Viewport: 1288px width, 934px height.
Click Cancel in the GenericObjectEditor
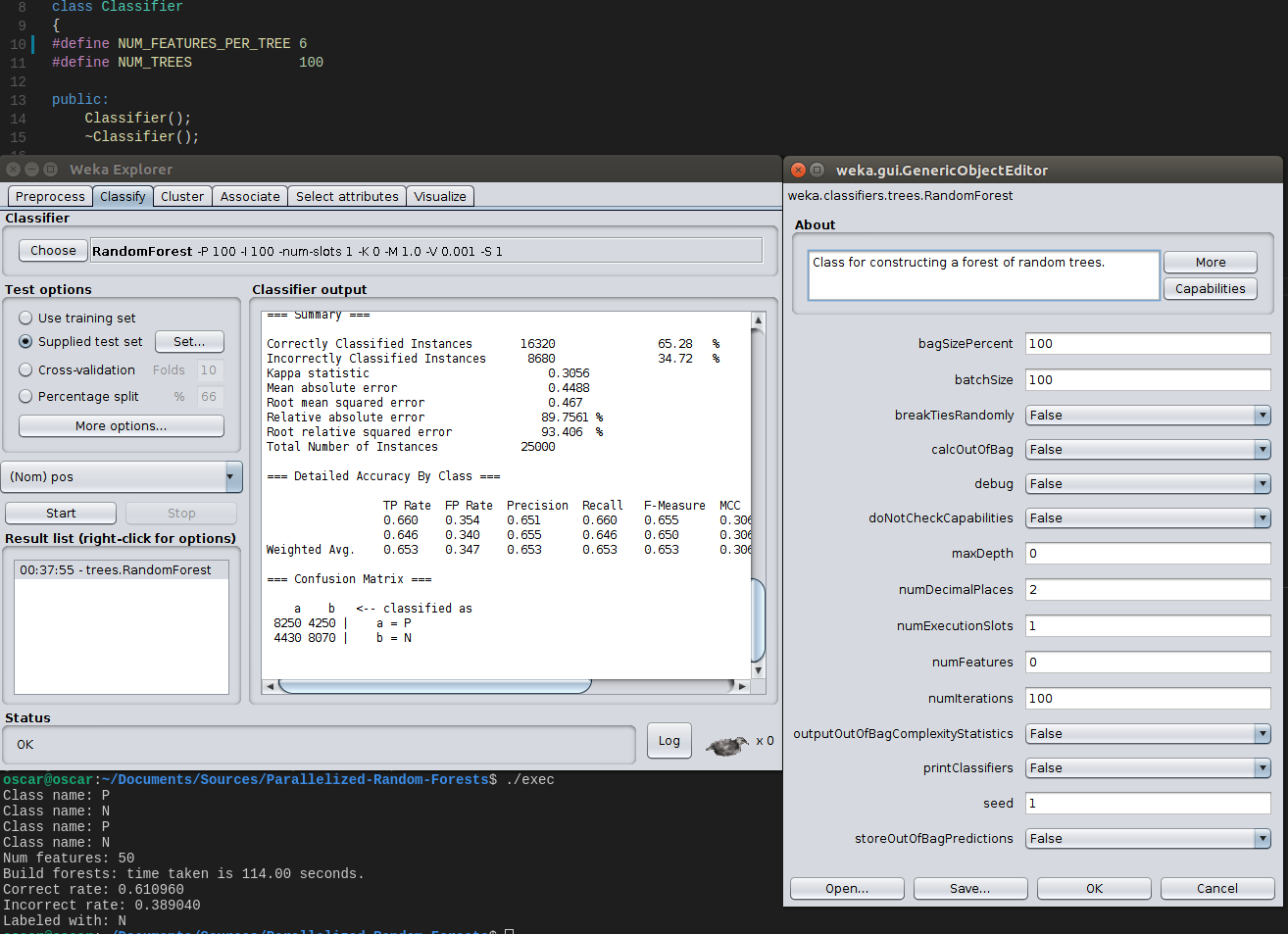tap(1217, 888)
